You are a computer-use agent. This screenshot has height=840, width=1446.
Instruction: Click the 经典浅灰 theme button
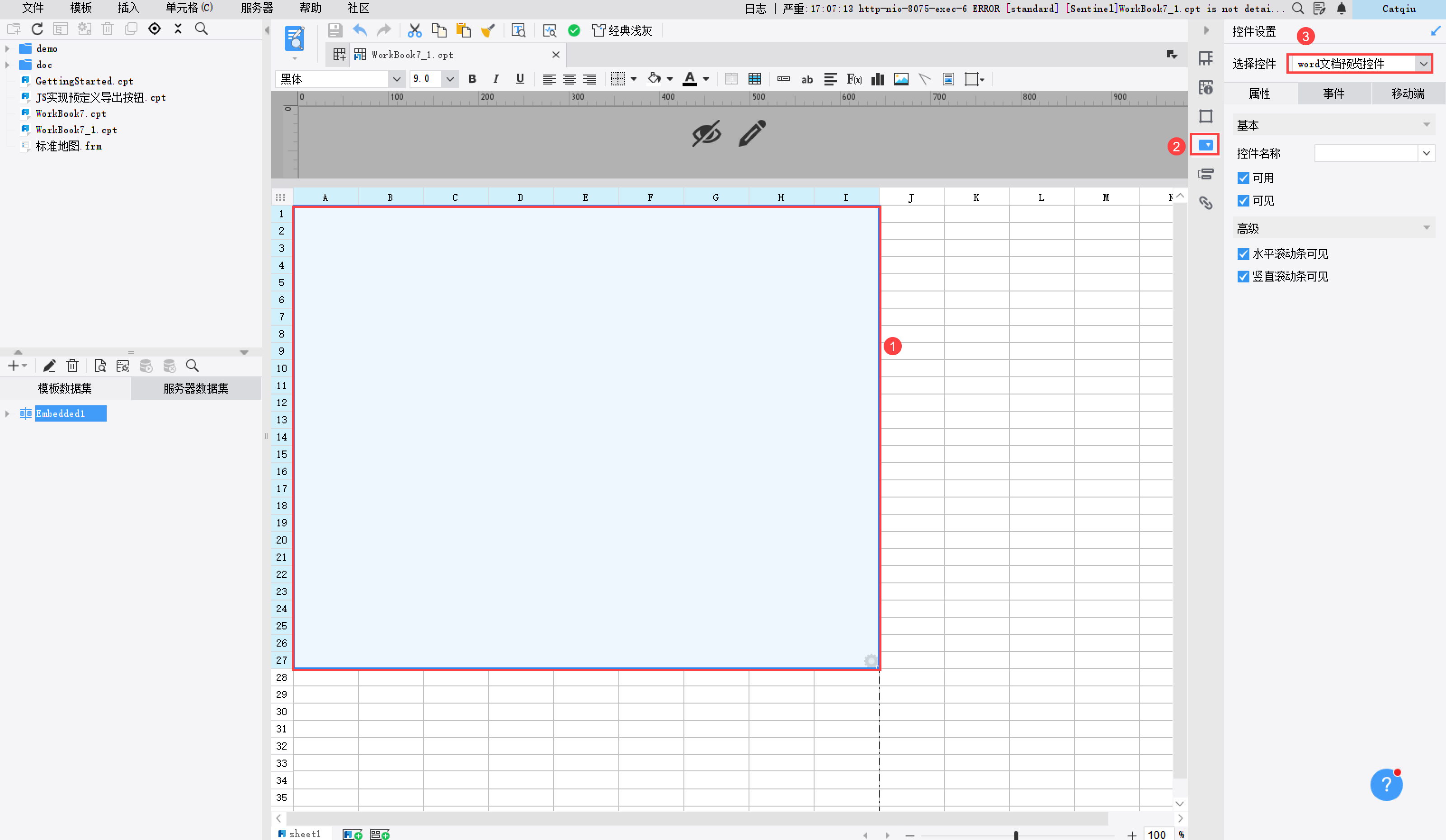click(x=622, y=30)
